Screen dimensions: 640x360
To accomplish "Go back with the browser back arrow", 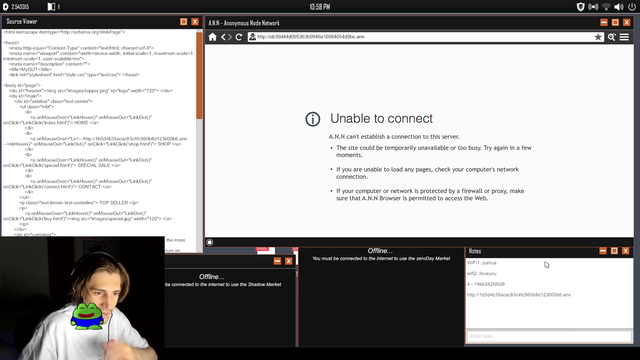I will pyautogui.click(x=223, y=37).
